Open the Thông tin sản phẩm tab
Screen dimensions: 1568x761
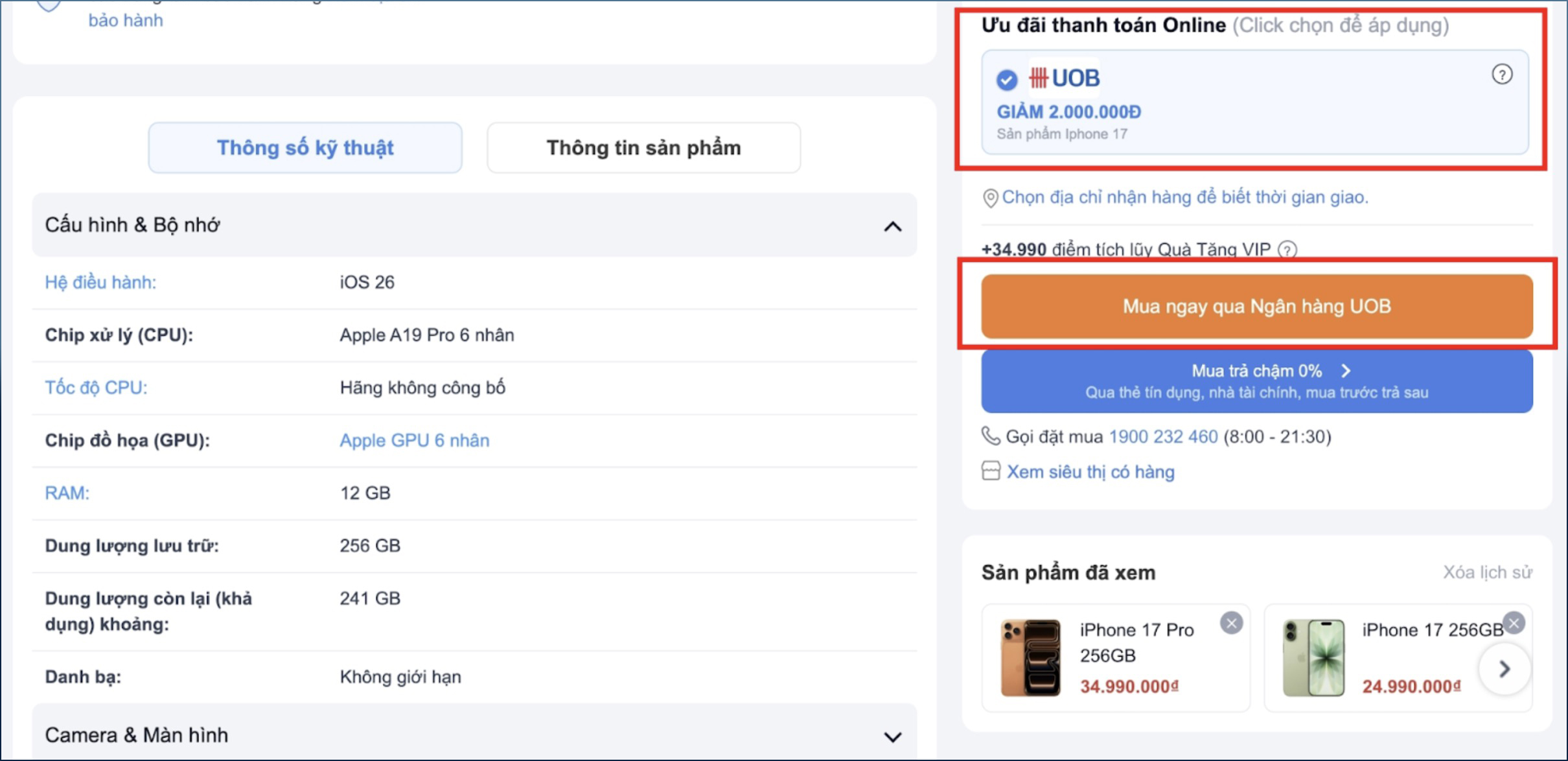coord(643,148)
